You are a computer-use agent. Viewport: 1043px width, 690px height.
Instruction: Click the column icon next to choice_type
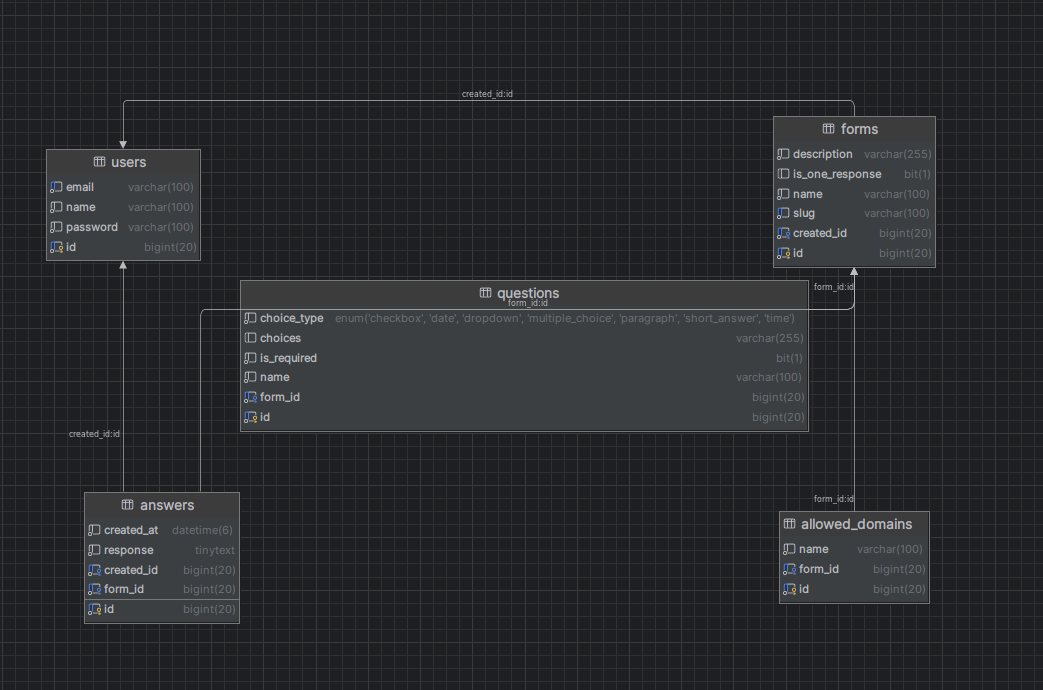(x=250, y=318)
